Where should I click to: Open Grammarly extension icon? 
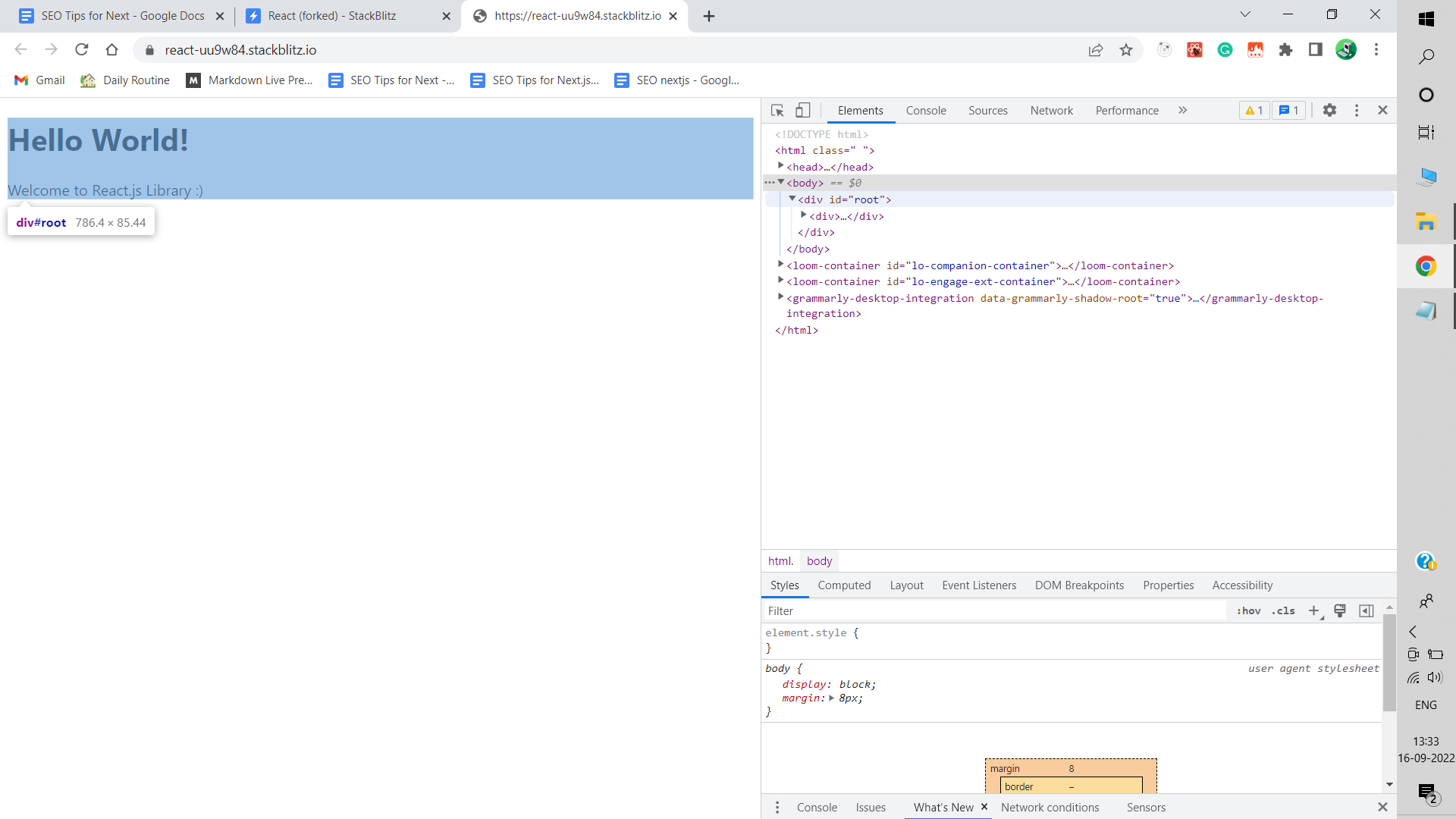[1225, 50]
